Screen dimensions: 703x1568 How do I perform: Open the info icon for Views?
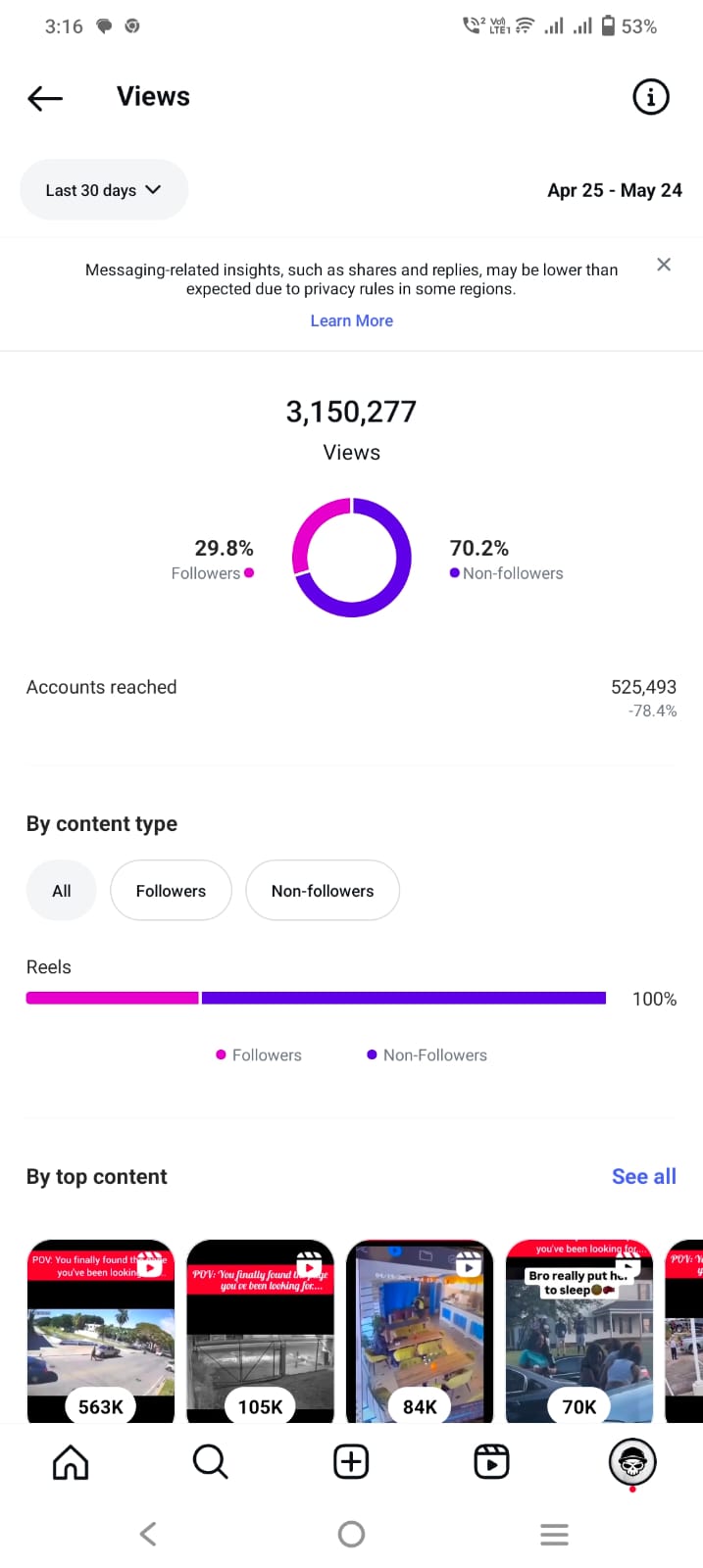(651, 97)
